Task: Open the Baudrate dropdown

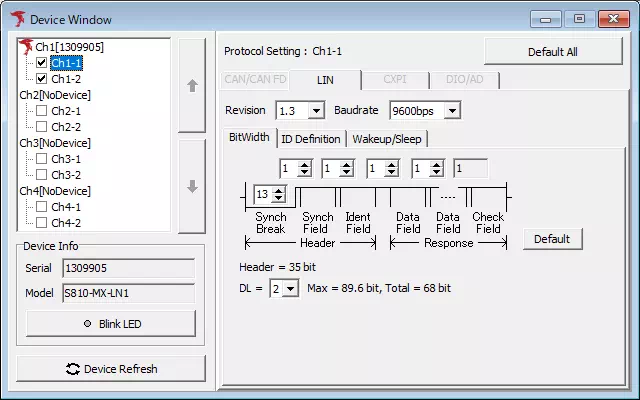Action: coord(451,110)
